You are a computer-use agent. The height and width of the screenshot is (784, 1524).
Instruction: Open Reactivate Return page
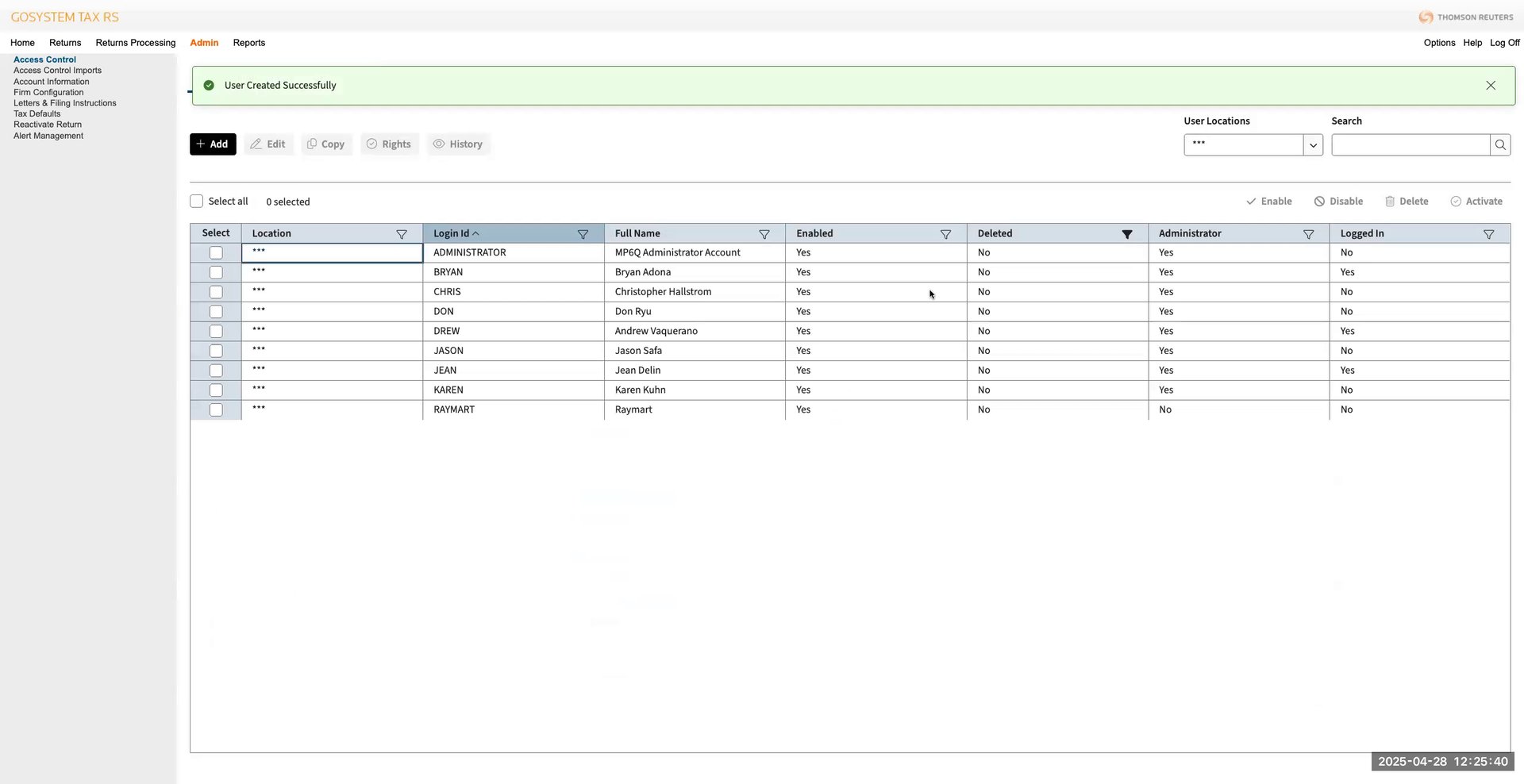[x=48, y=125]
